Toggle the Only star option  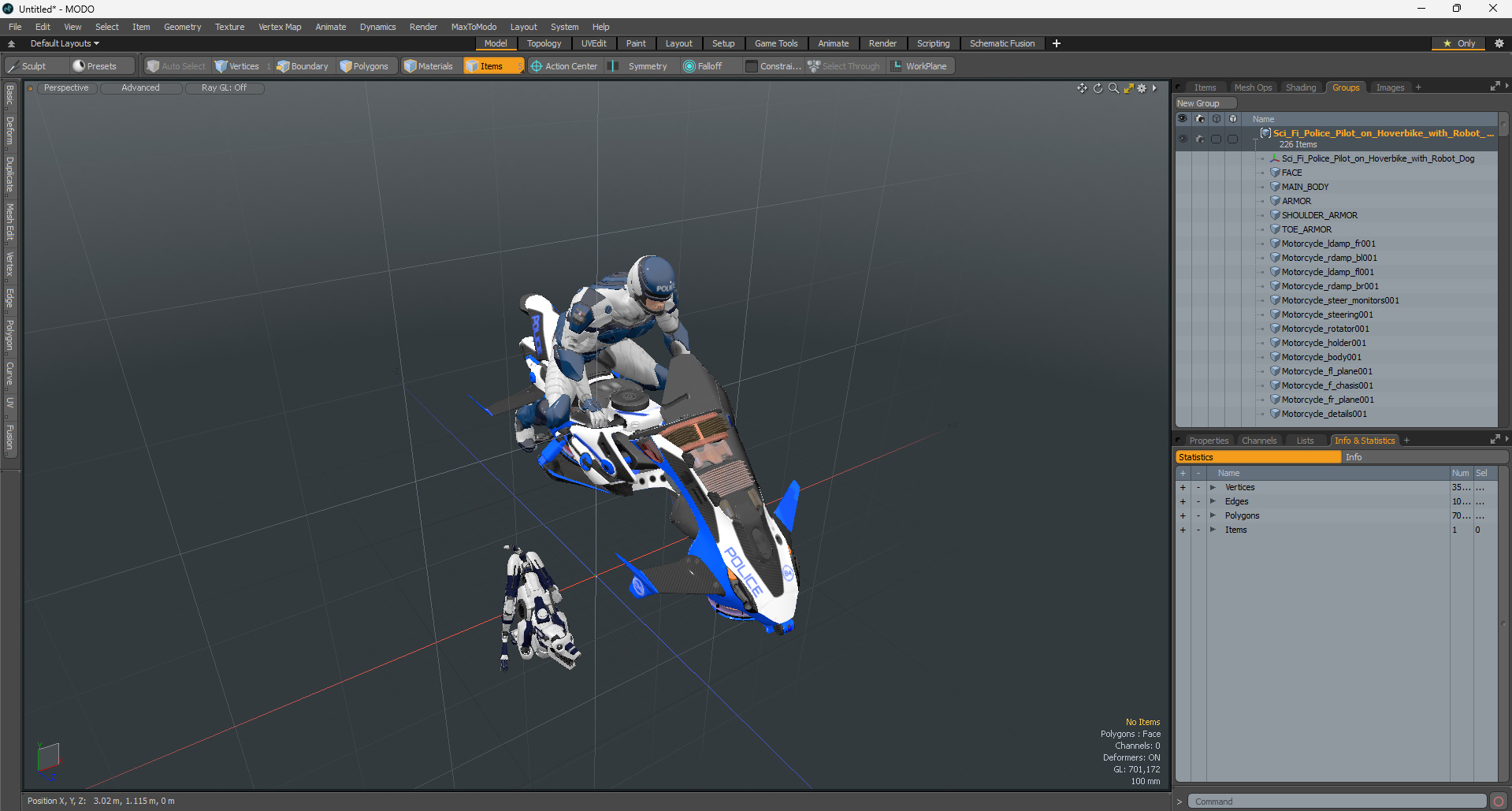[x=1459, y=43]
